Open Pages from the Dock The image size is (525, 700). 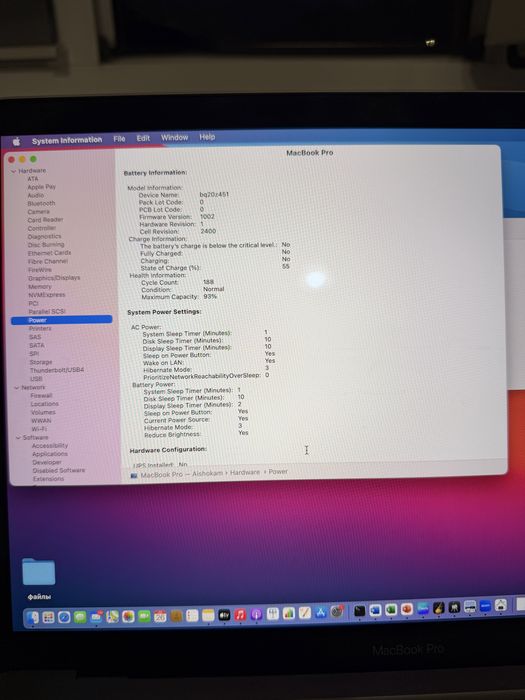(305, 613)
